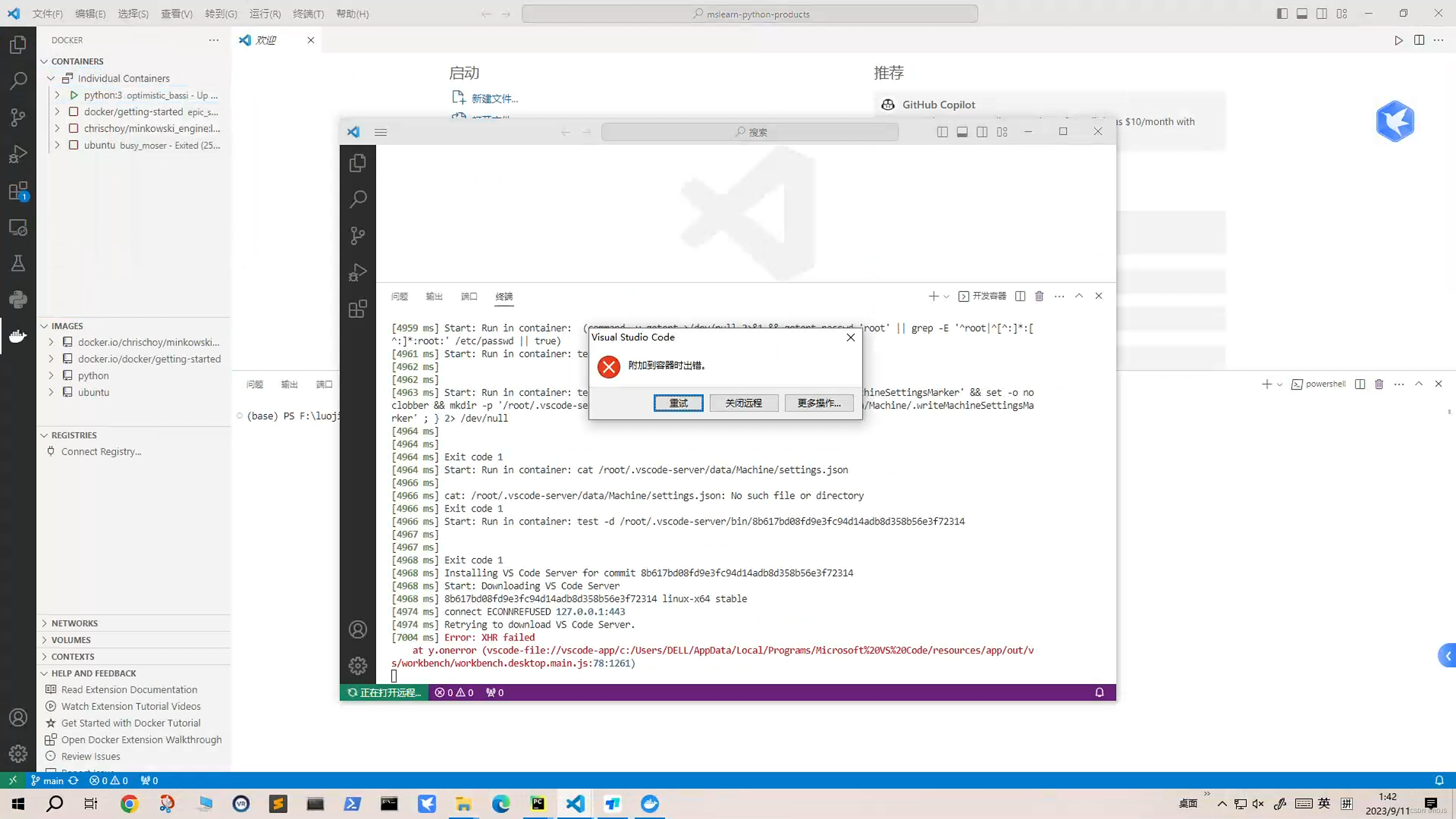Open Manage gear in front container window
This screenshot has width=1456, height=819.
358,666
